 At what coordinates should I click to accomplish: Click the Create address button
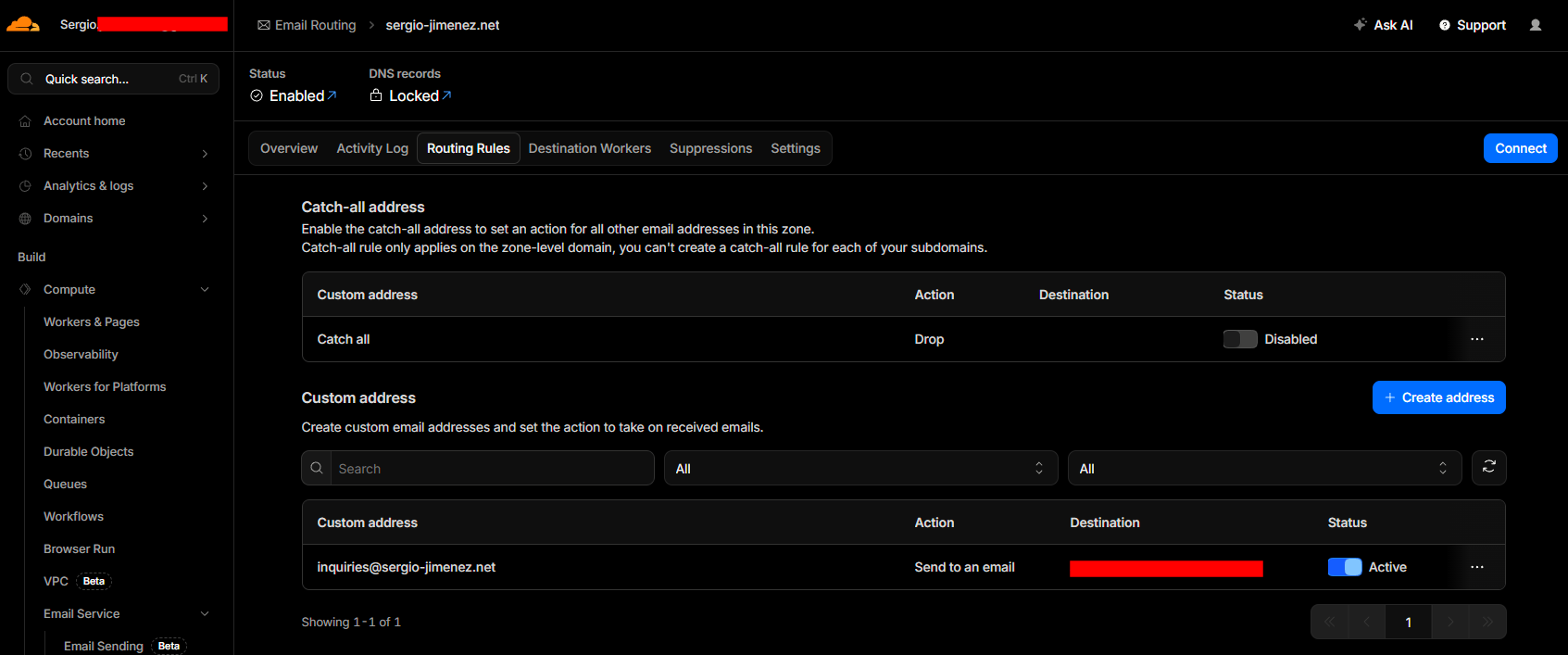[x=1438, y=397]
